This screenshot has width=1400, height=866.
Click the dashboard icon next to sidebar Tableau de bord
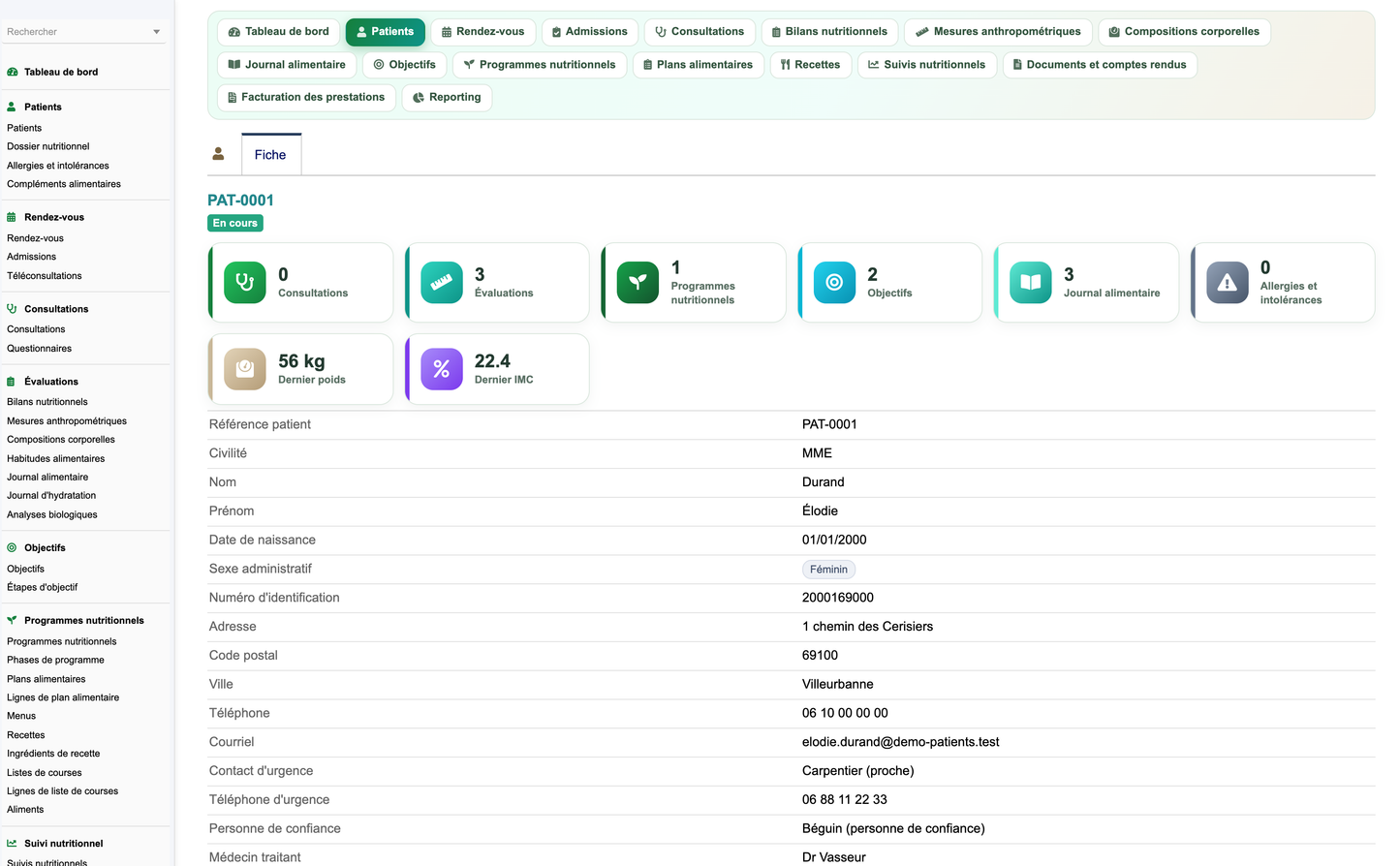click(13, 72)
